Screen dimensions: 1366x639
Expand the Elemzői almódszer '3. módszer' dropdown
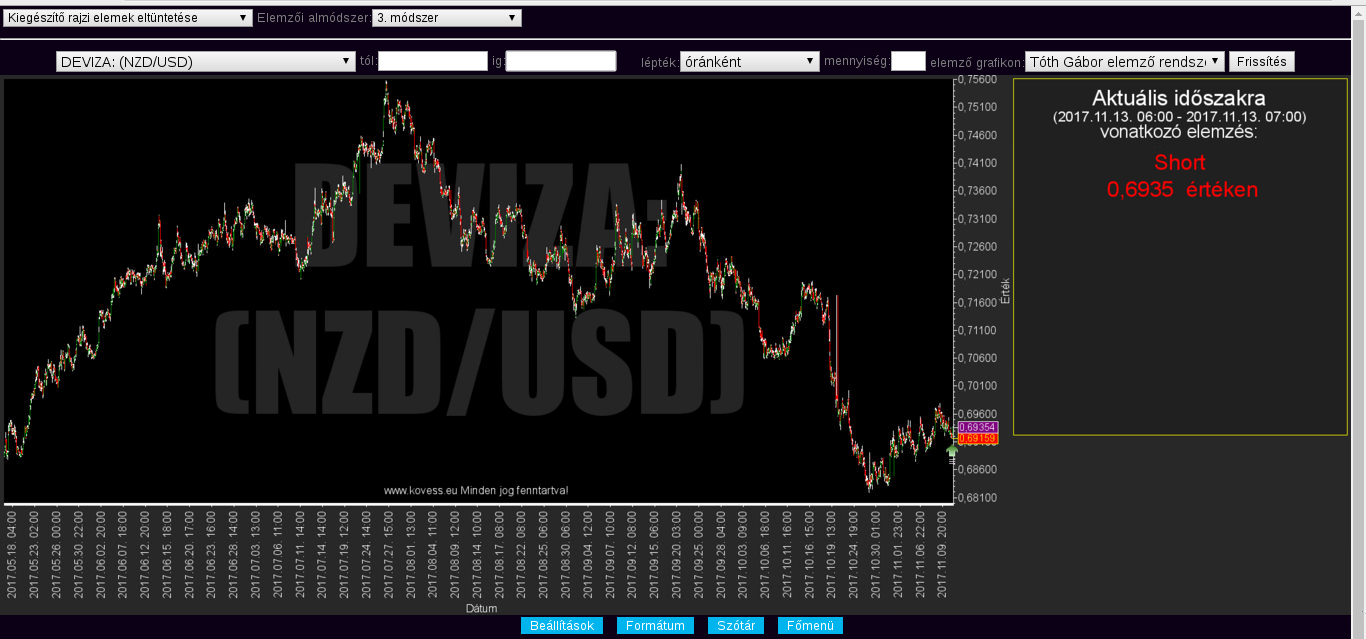click(446, 18)
